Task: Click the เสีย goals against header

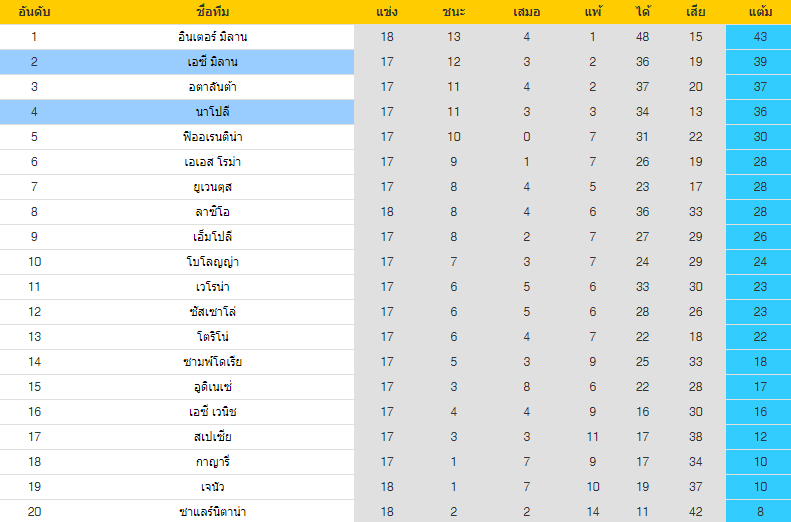Action: (x=696, y=12)
